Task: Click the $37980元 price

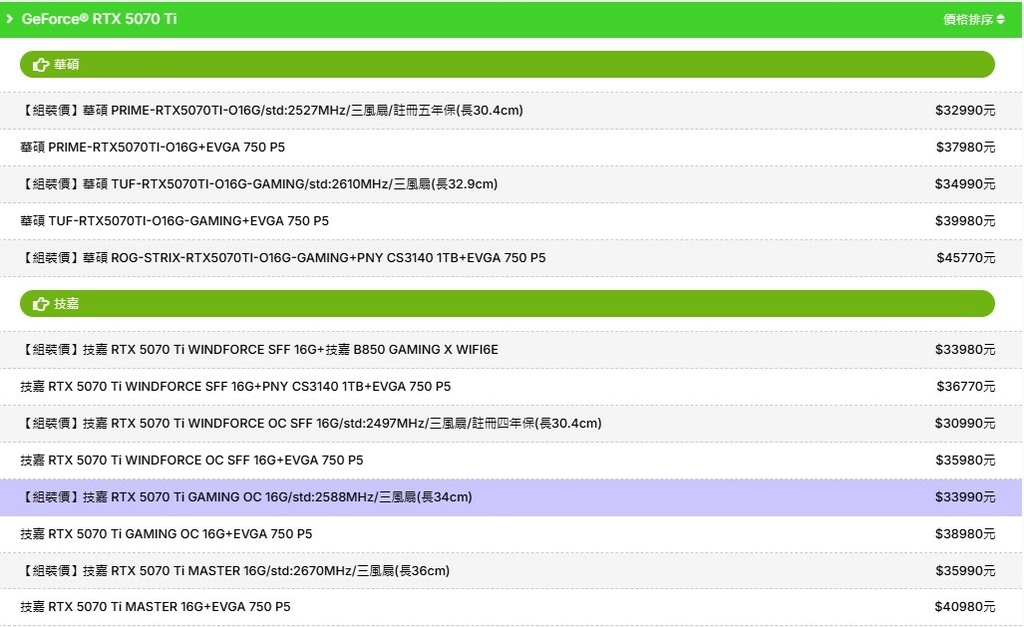Action: pyautogui.click(x=965, y=147)
